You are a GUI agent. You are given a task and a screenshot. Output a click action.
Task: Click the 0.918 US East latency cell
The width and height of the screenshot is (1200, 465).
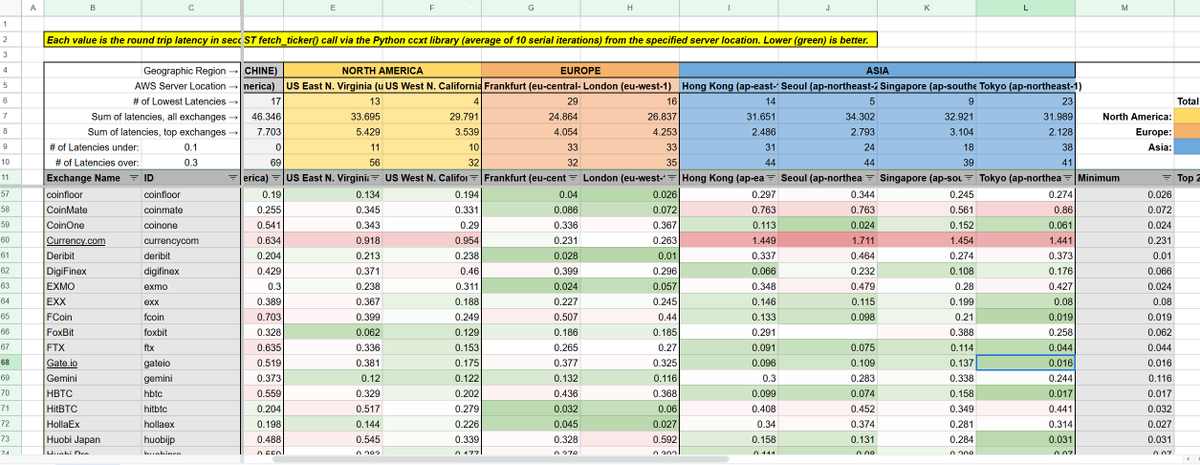point(332,241)
